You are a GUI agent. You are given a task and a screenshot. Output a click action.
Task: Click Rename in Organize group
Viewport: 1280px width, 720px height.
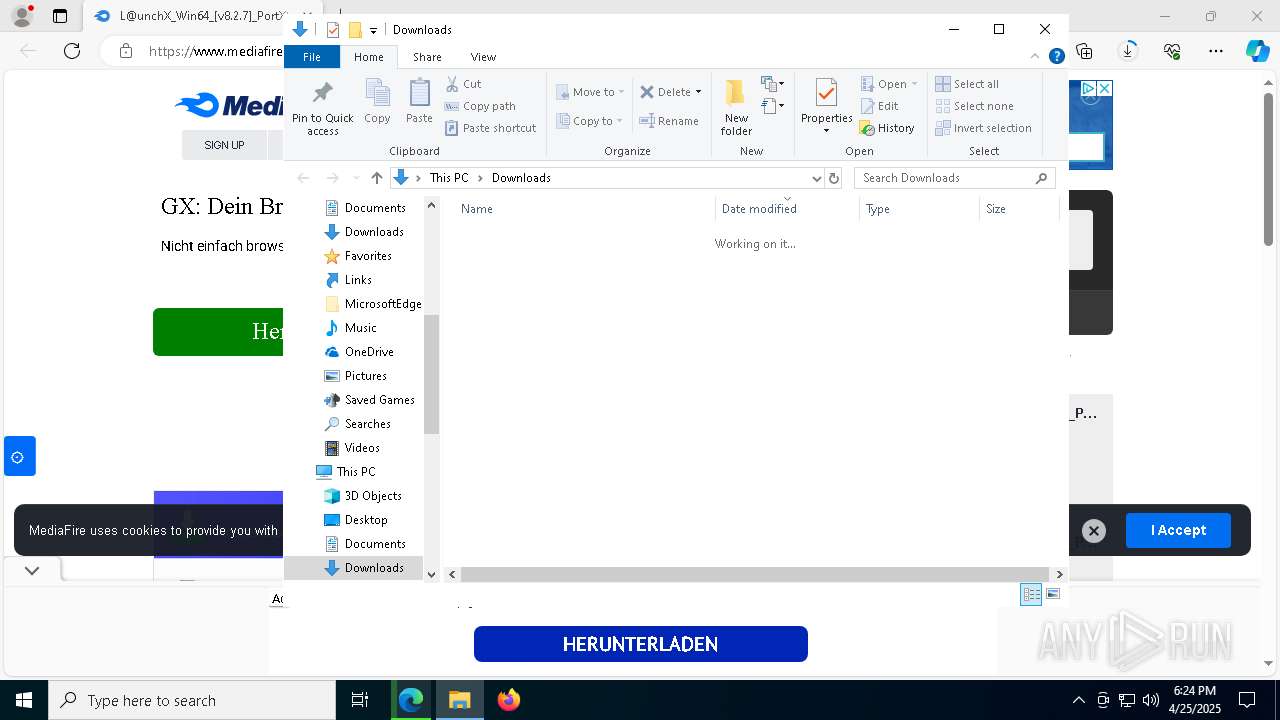pos(669,121)
